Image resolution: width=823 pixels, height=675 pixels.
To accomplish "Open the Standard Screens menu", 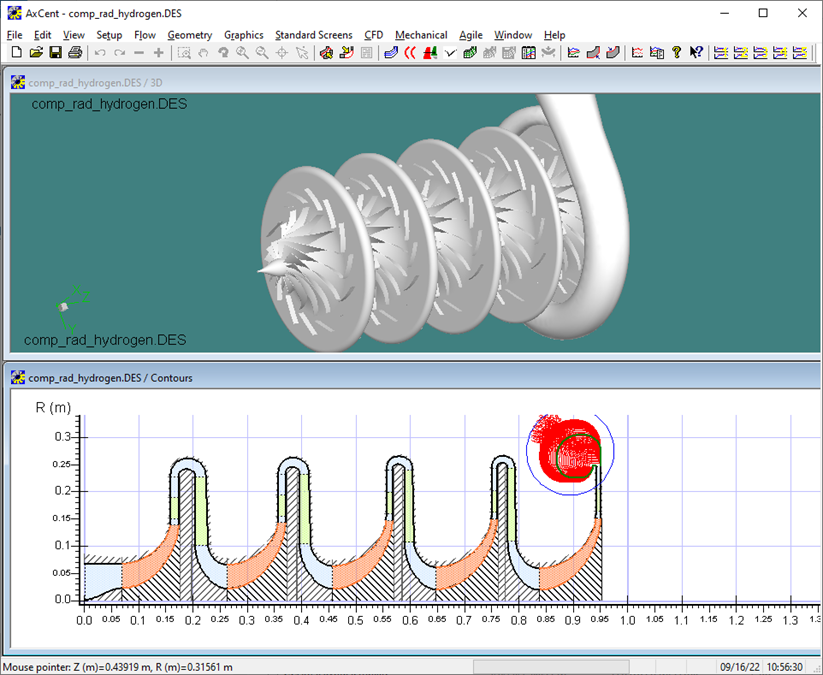I will (x=313, y=34).
